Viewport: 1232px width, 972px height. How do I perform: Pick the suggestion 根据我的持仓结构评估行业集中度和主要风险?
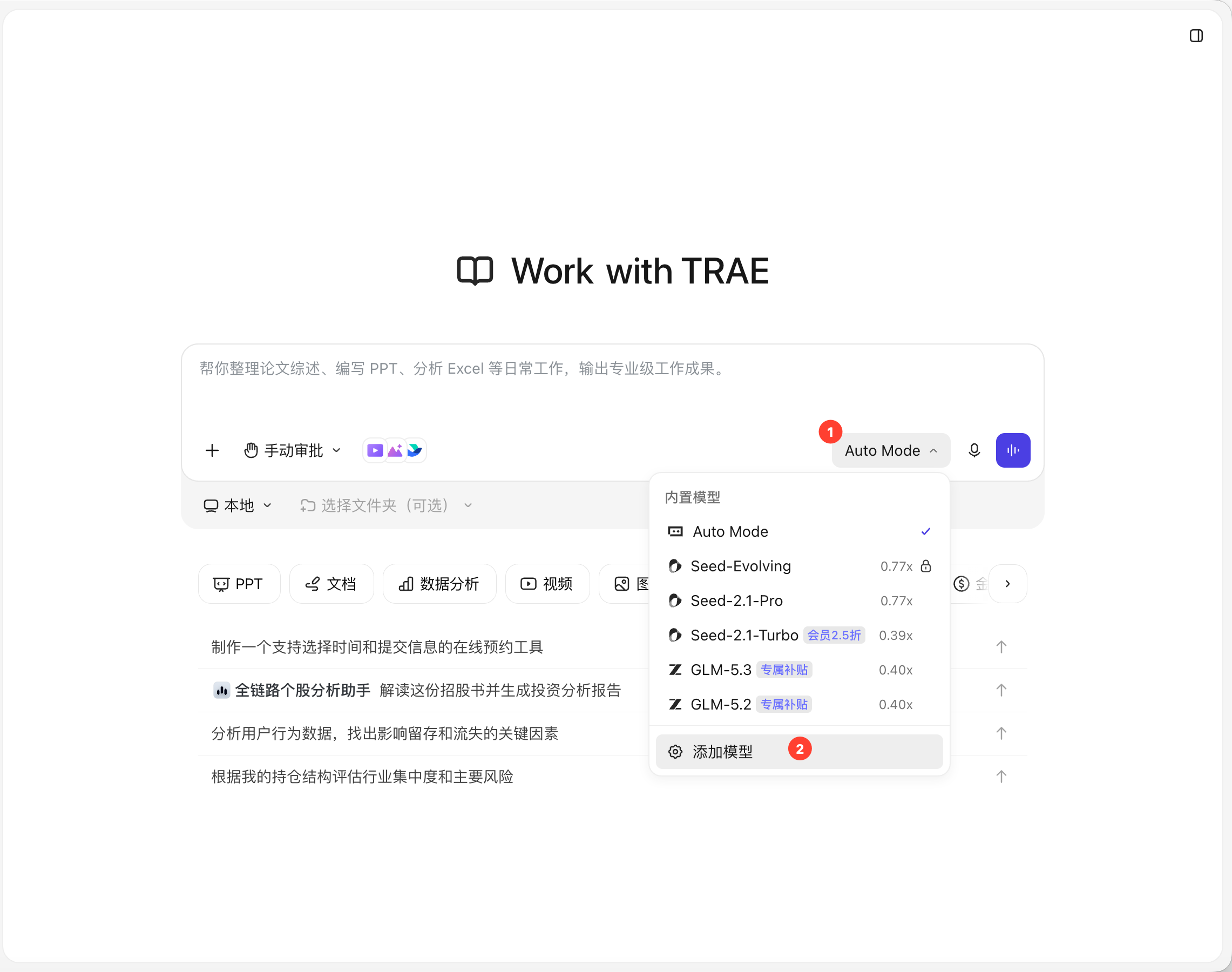click(x=362, y=777)
